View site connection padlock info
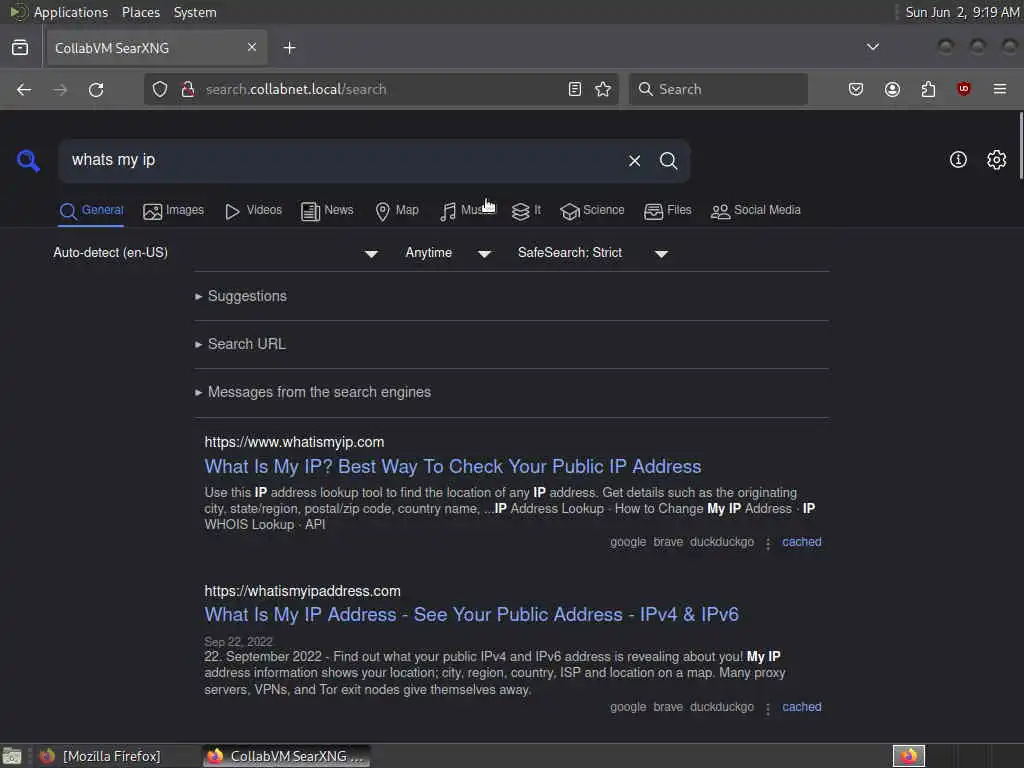This screenshot has width=1024, height=768. (x=188, y=89)
